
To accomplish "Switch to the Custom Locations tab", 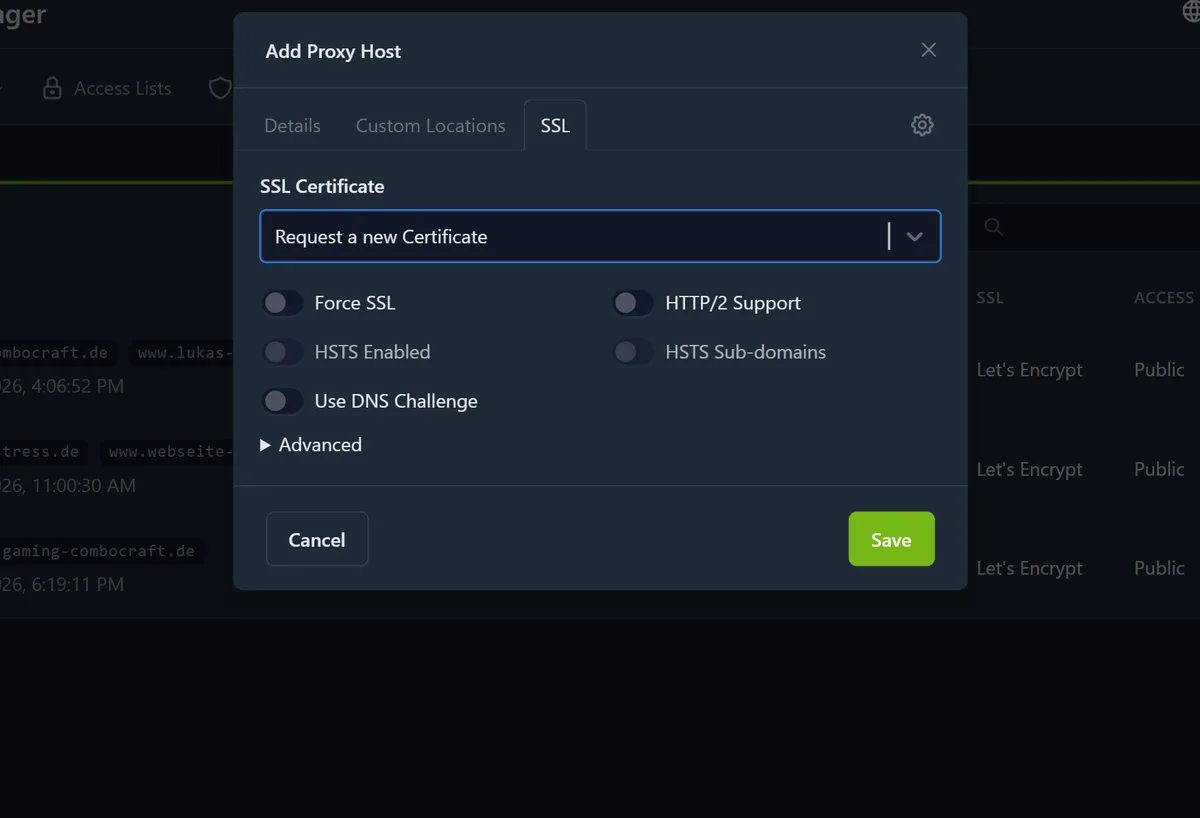I will [431, 126].
